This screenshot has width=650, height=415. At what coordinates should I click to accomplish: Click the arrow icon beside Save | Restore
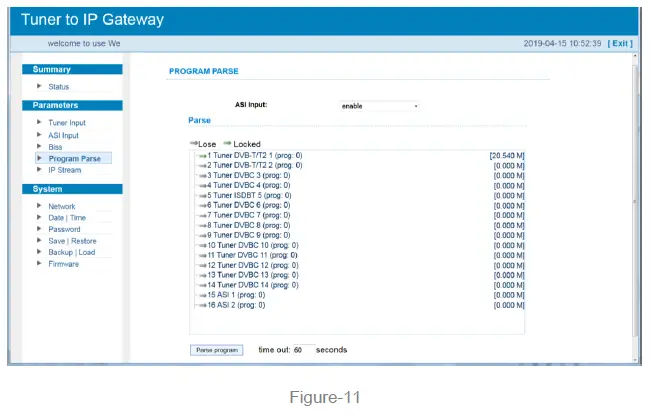tap(39, 240)
